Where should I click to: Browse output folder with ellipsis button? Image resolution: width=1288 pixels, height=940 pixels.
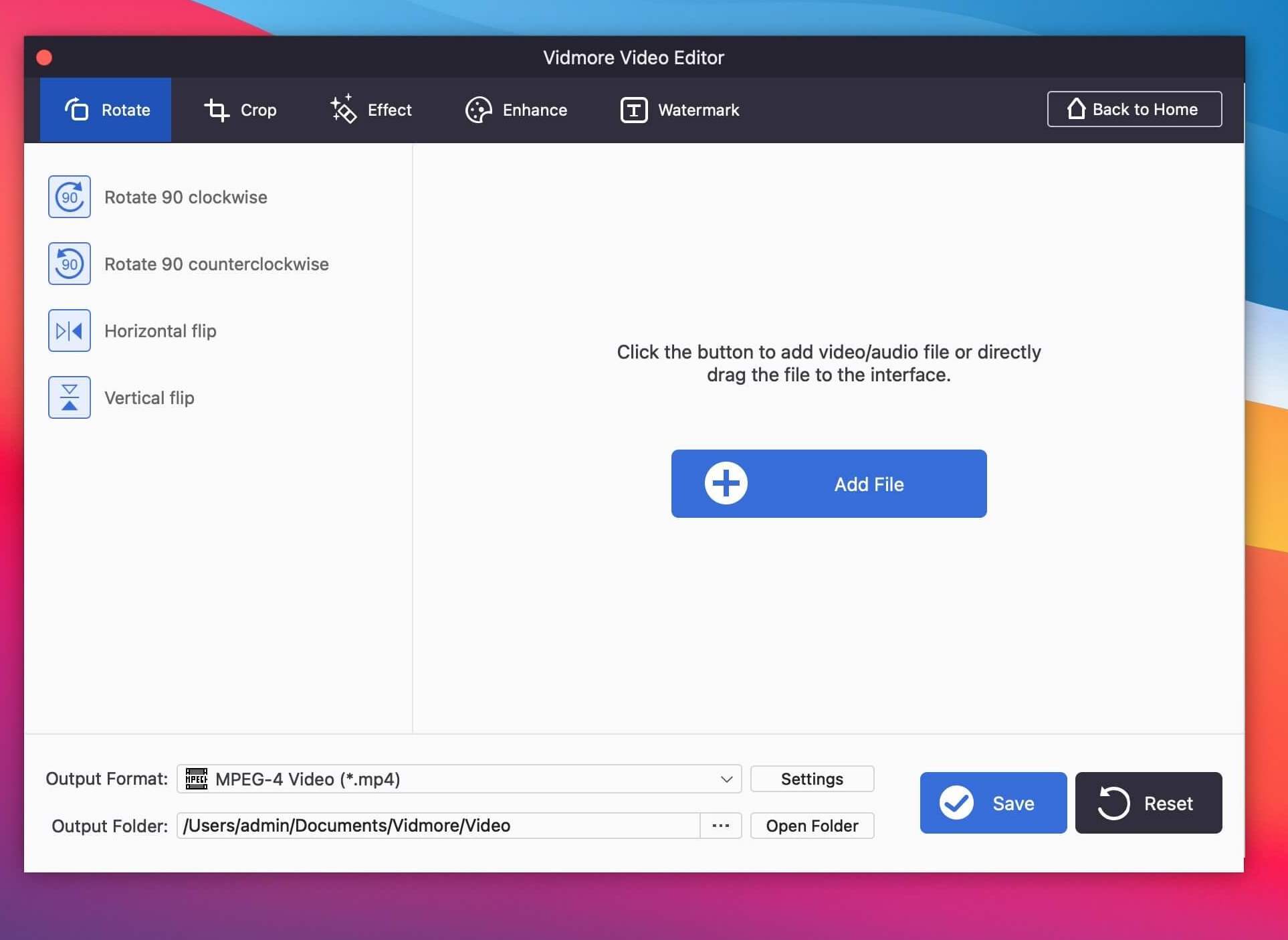721,826
